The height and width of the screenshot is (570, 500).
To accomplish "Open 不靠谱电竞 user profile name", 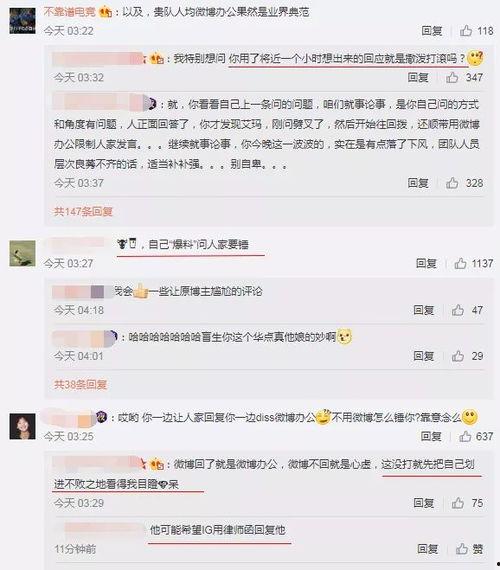I will (69, 12).
